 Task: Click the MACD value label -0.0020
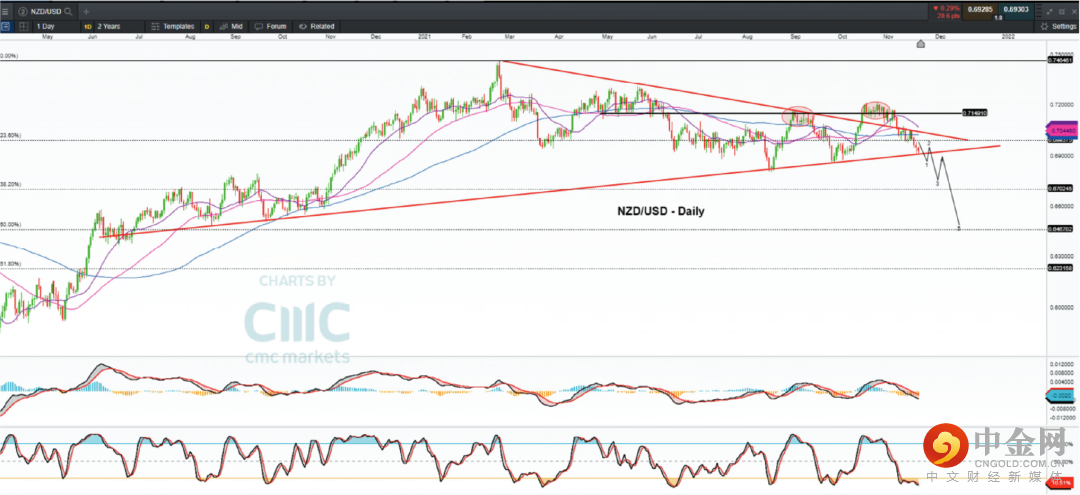[1061, 396]
